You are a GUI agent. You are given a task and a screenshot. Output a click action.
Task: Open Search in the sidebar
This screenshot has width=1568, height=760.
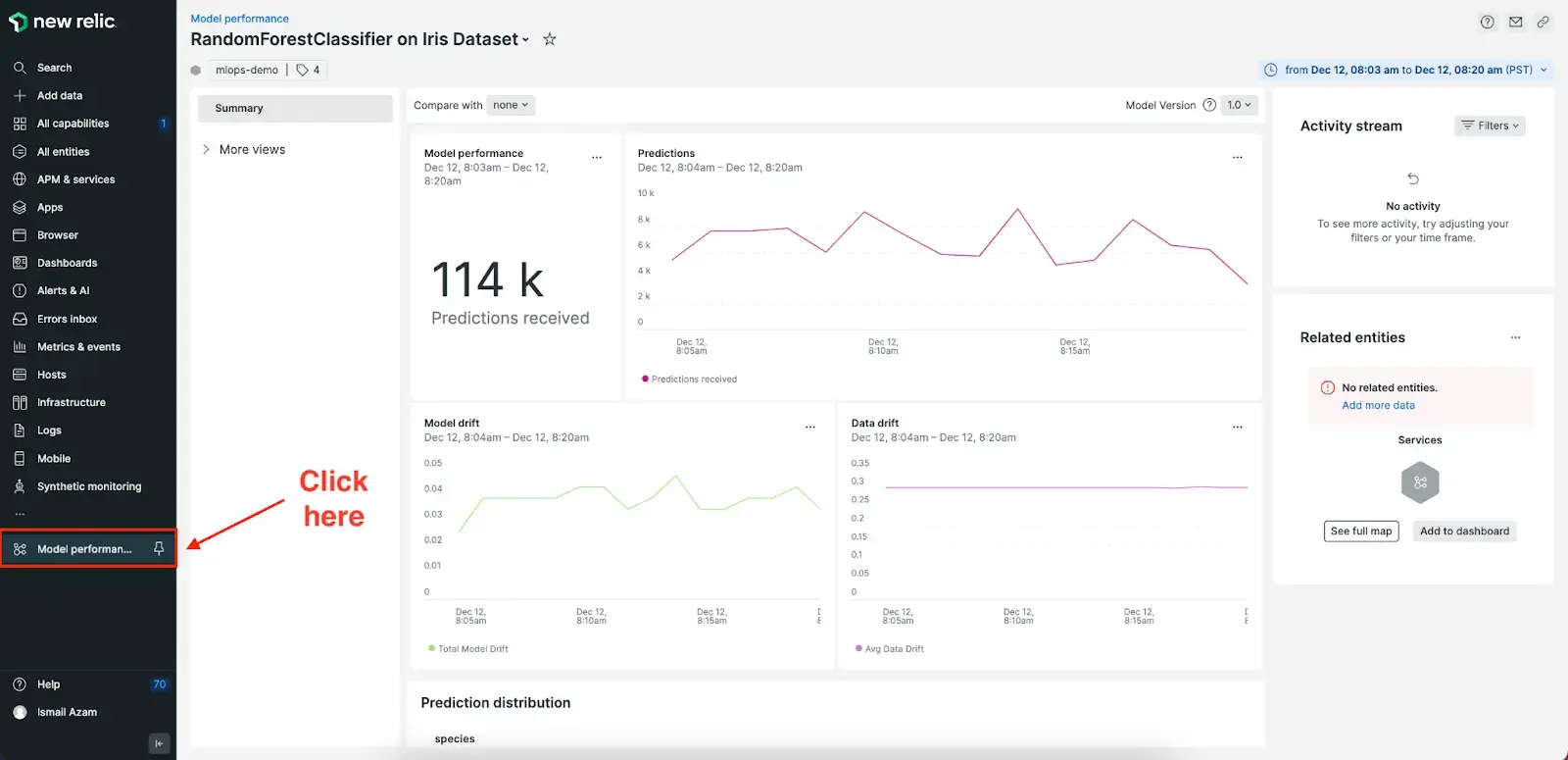55,68
